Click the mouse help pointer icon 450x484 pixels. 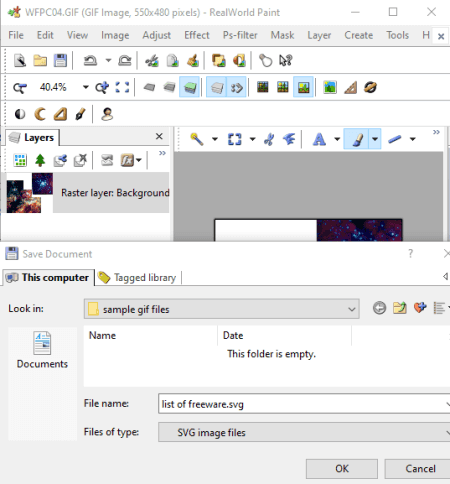[x=286, y=61]
